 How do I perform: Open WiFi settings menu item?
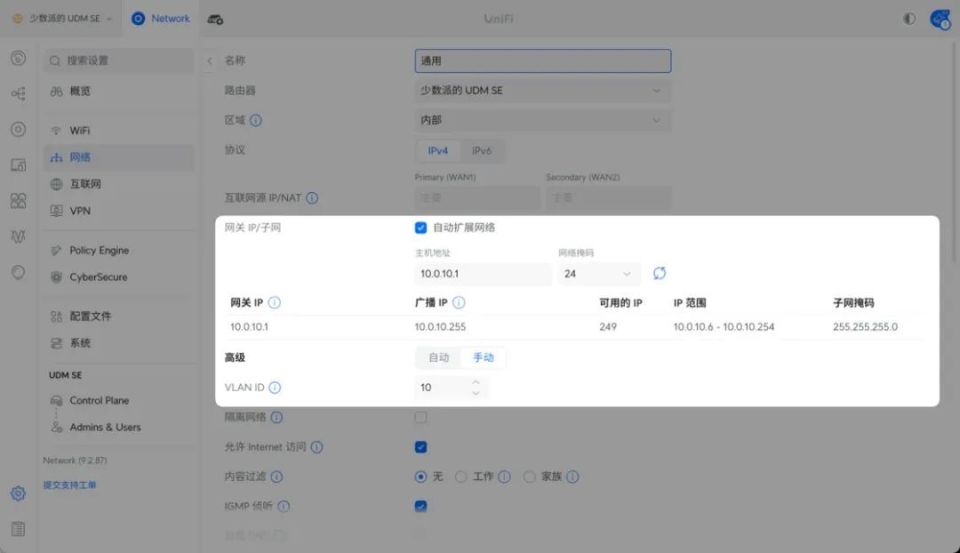coord(119,130)
